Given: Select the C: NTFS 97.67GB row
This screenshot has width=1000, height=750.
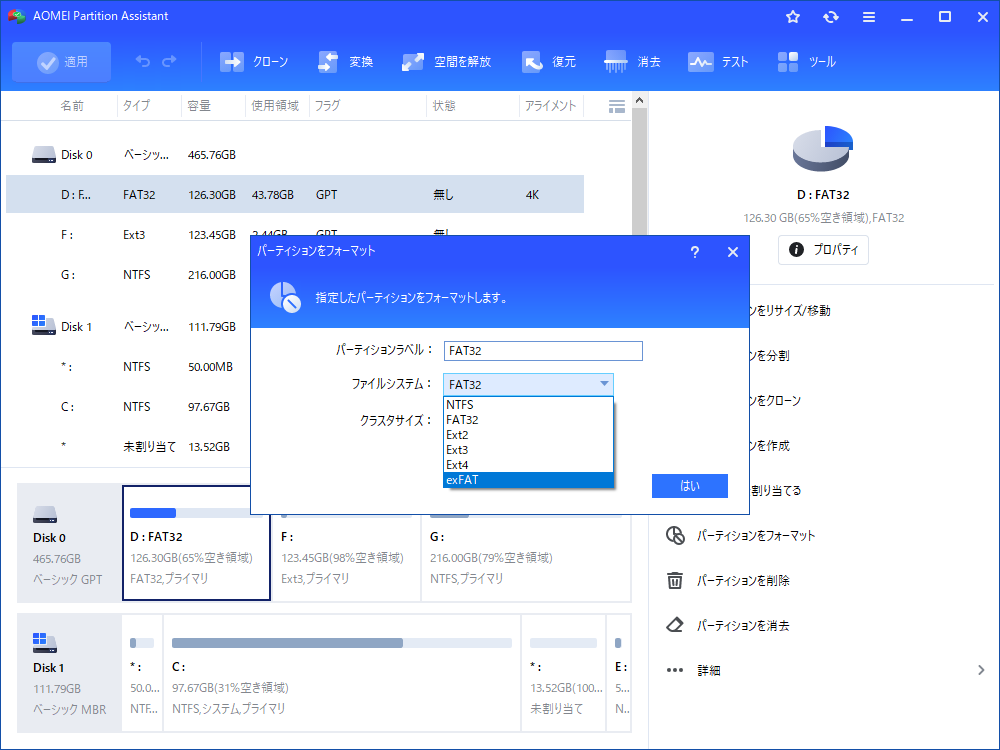Looking at the screenshot, I should coord(128,407).
